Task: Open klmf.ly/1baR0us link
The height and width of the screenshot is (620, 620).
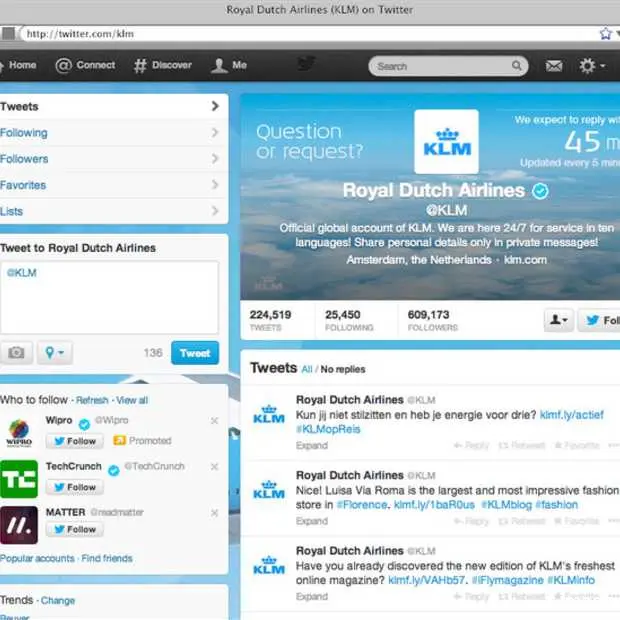Action: tap(434, 505)
